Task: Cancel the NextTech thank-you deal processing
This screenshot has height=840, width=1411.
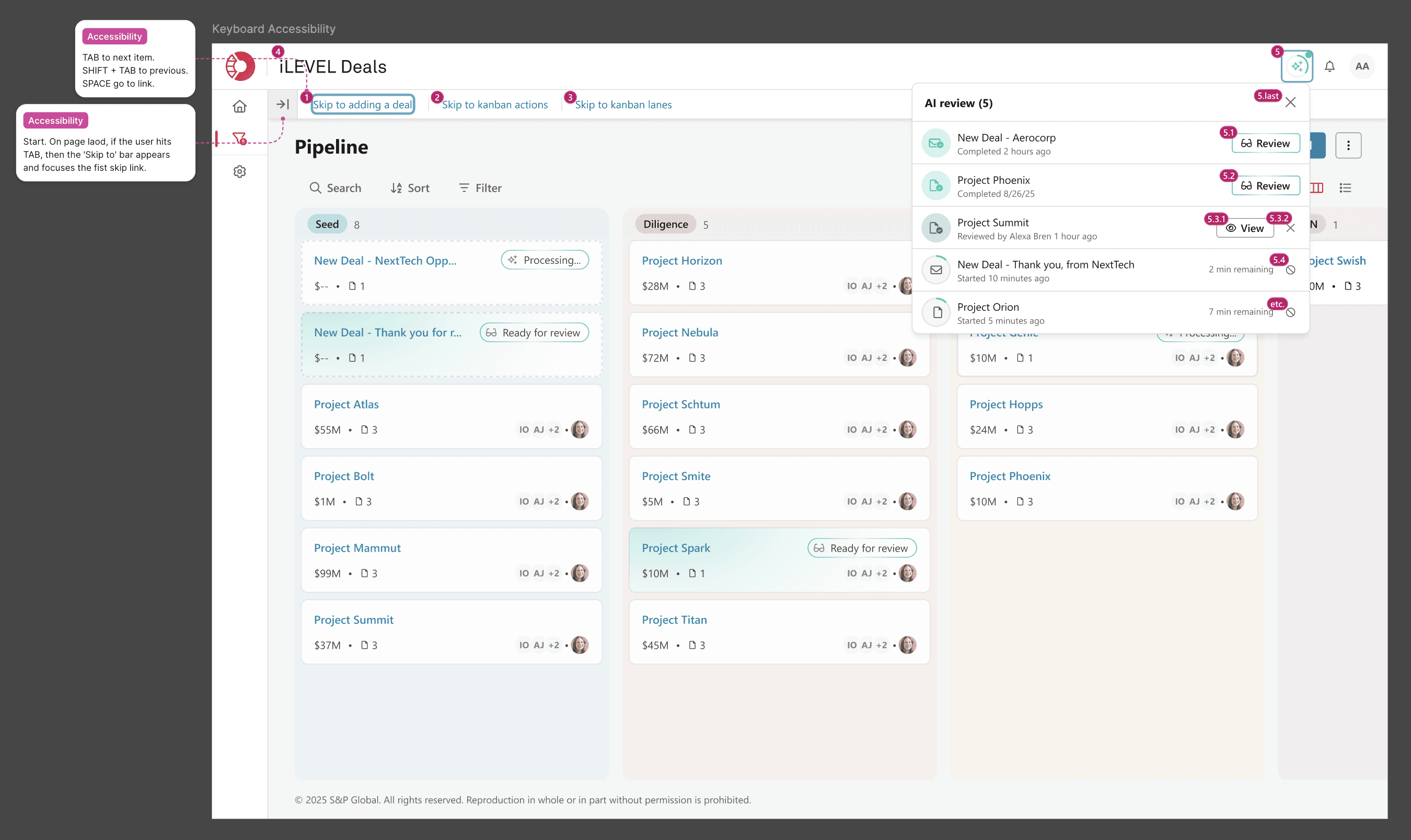Action: (x=1290, y=270)
